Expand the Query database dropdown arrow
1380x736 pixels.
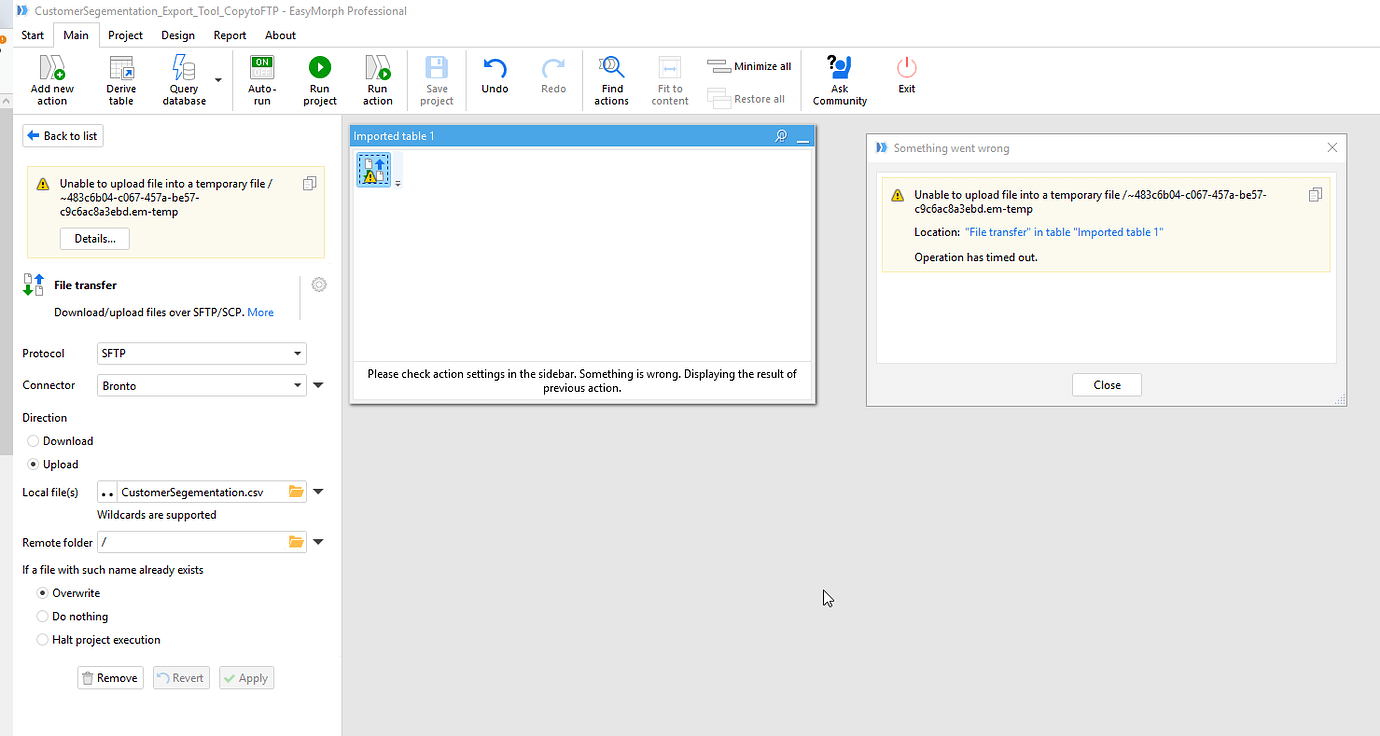pyautogui.click(x=218, y=79)
